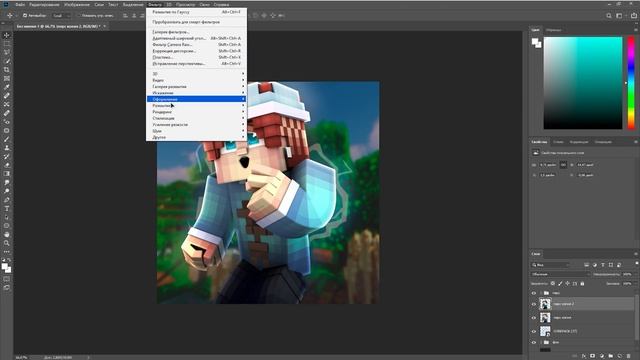Filter layers by type using the T icon

click(603, 265)
